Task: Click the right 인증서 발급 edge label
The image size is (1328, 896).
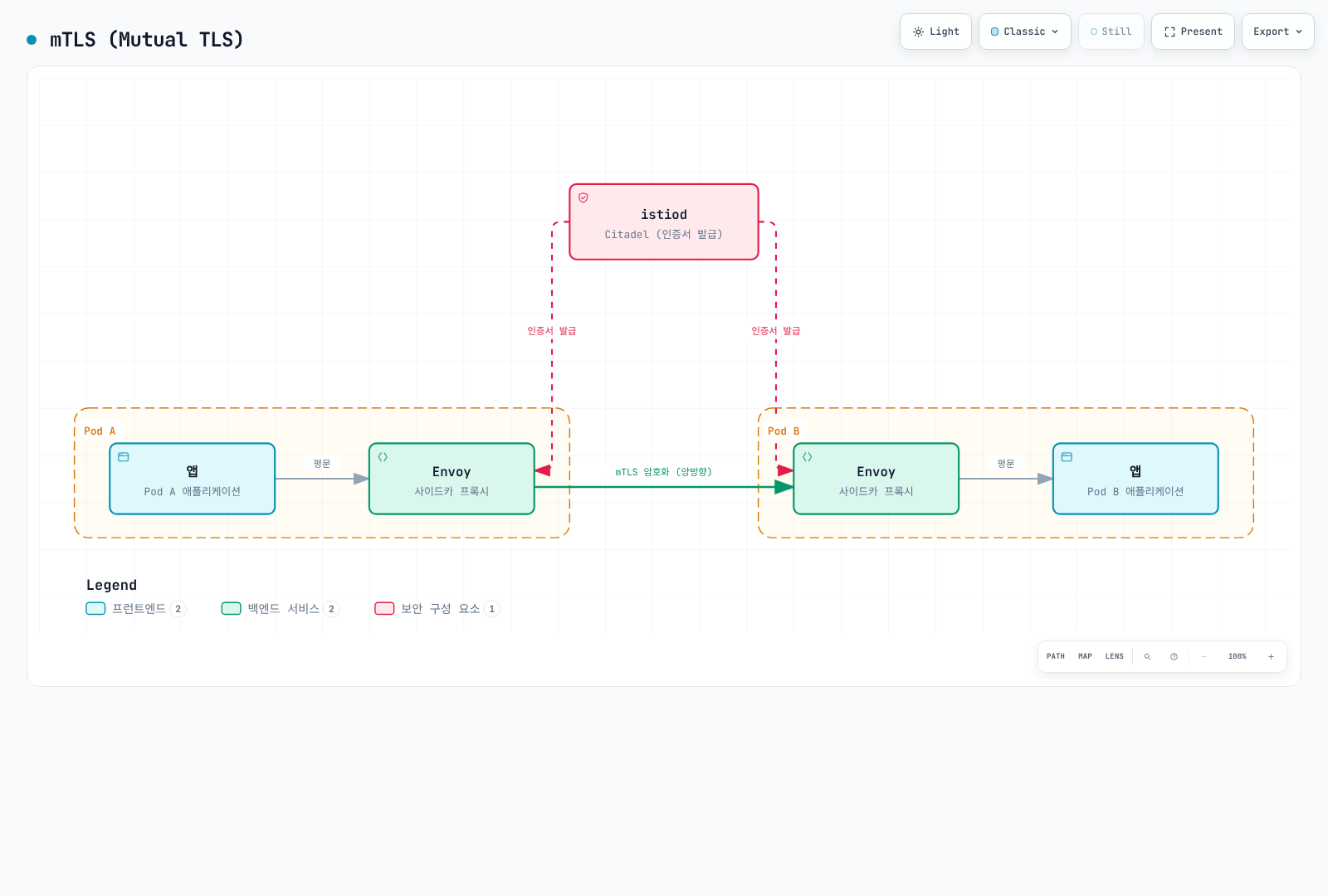Action: point(776,331)
